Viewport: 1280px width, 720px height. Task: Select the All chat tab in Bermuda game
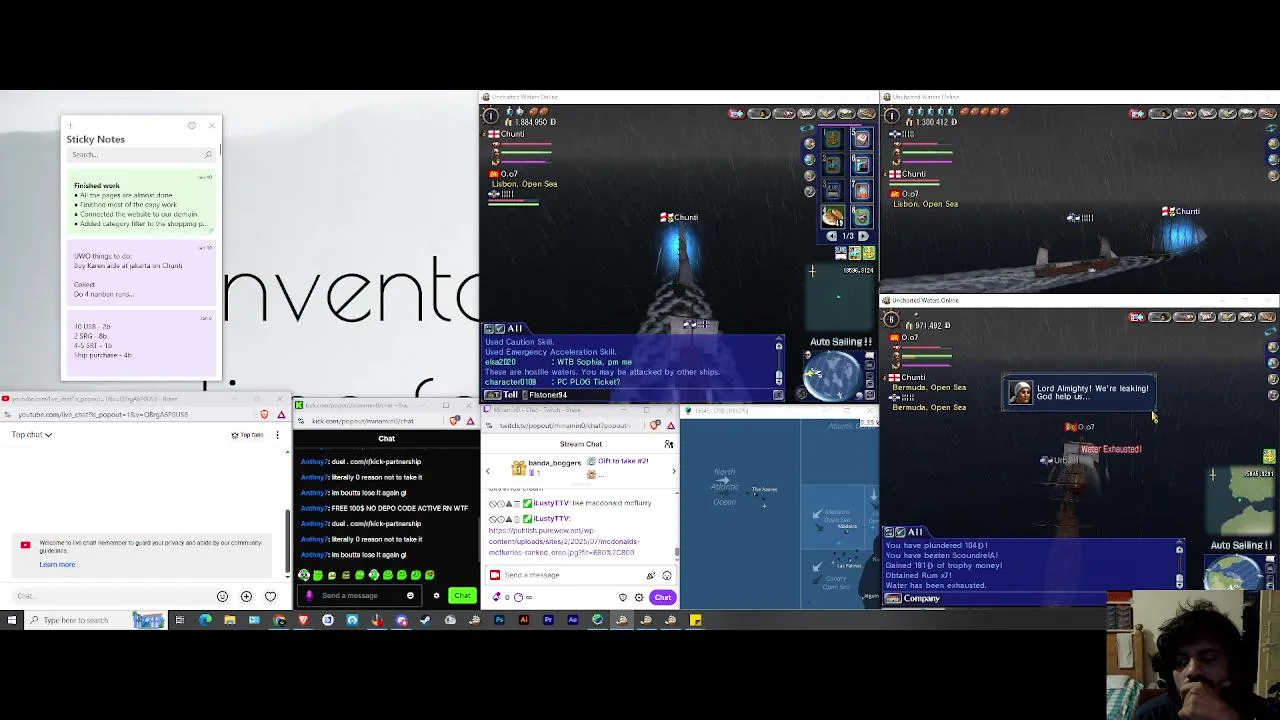(915, 532)
